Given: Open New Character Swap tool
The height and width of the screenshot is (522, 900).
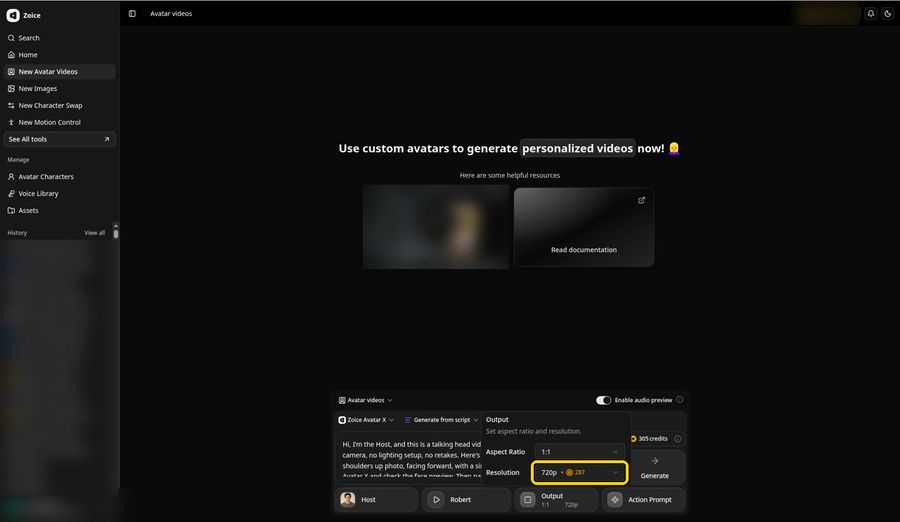Looking at the screenshot, I should pyautogui.click(x=60, y=105).
